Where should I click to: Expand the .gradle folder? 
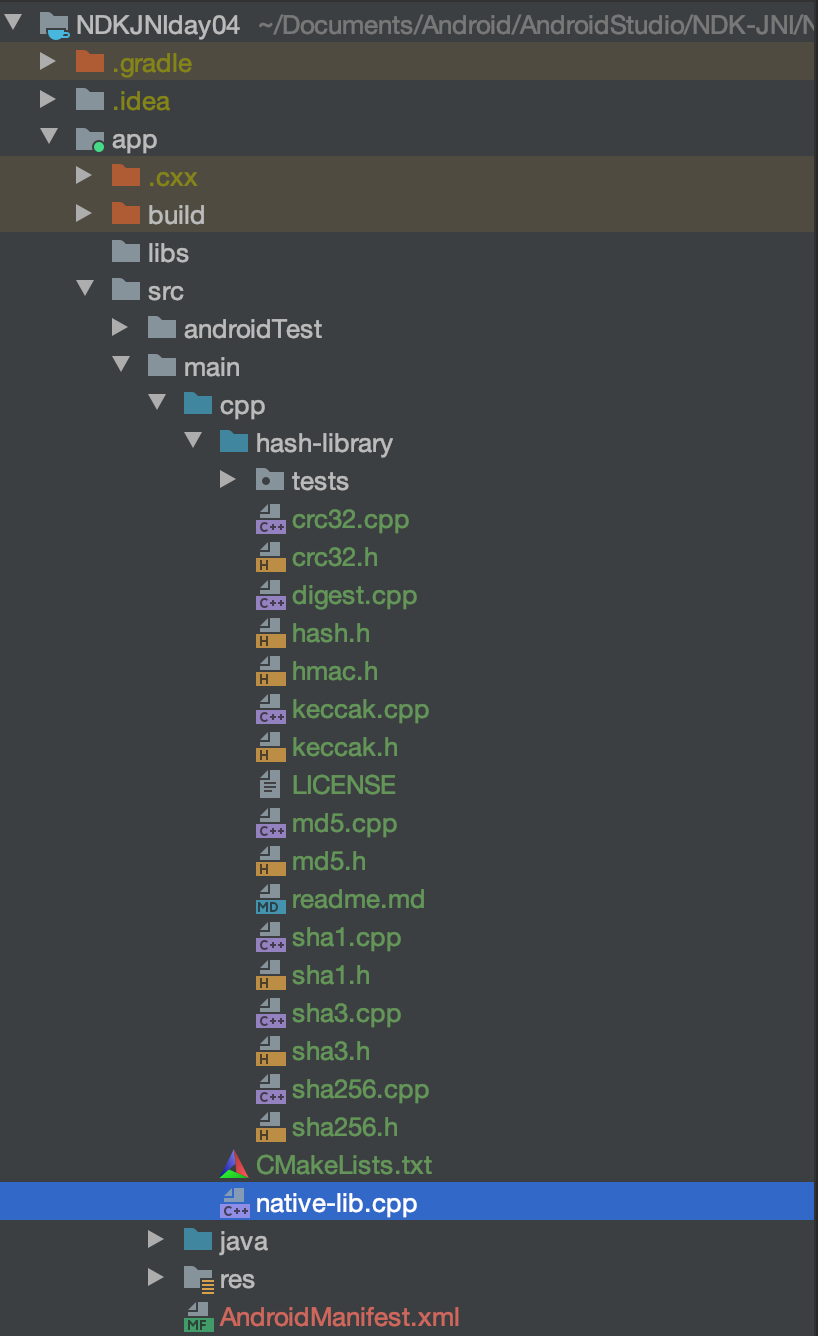pyautogui.click(x=49, y=62)
